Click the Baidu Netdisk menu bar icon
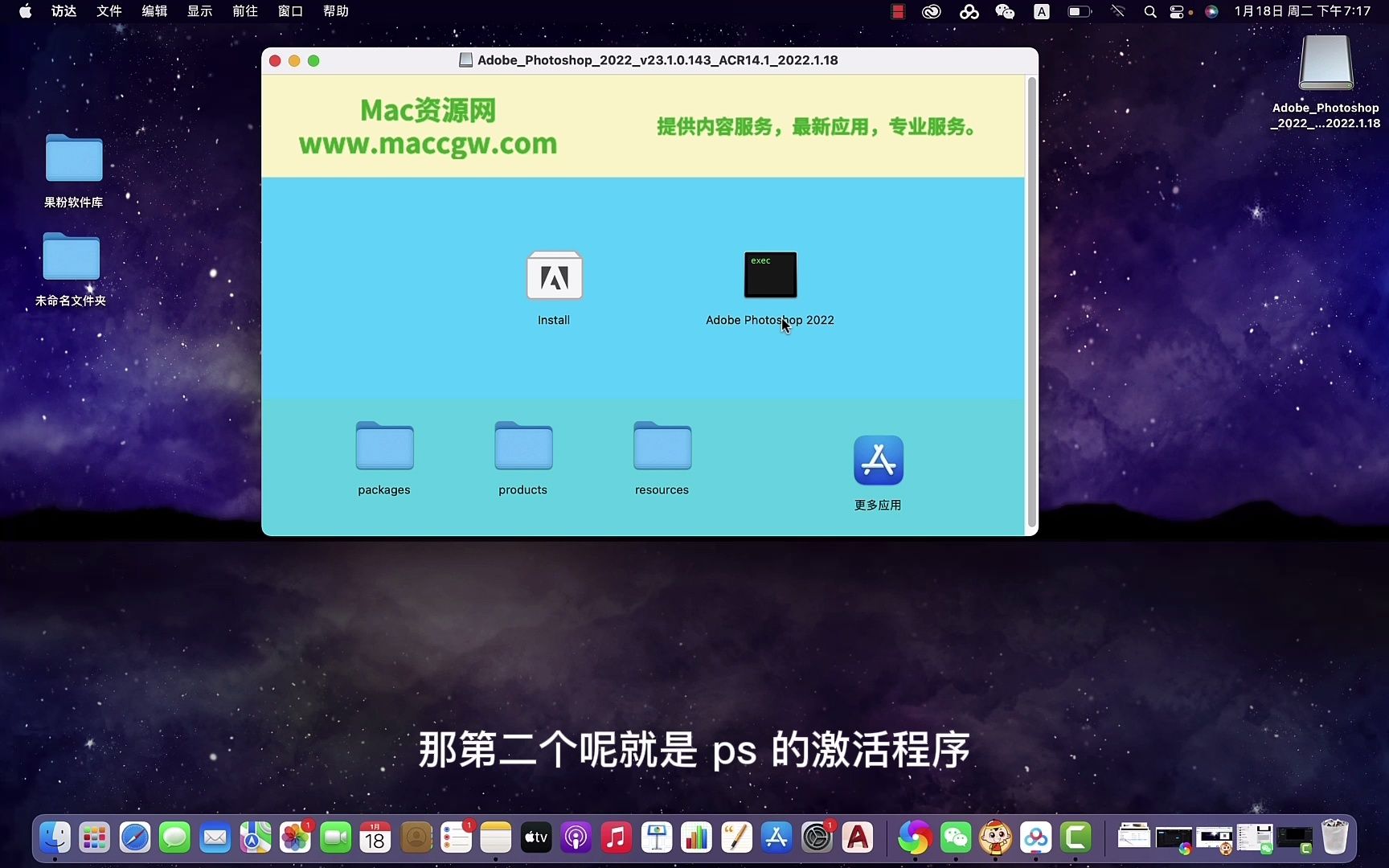 point(969,11)
